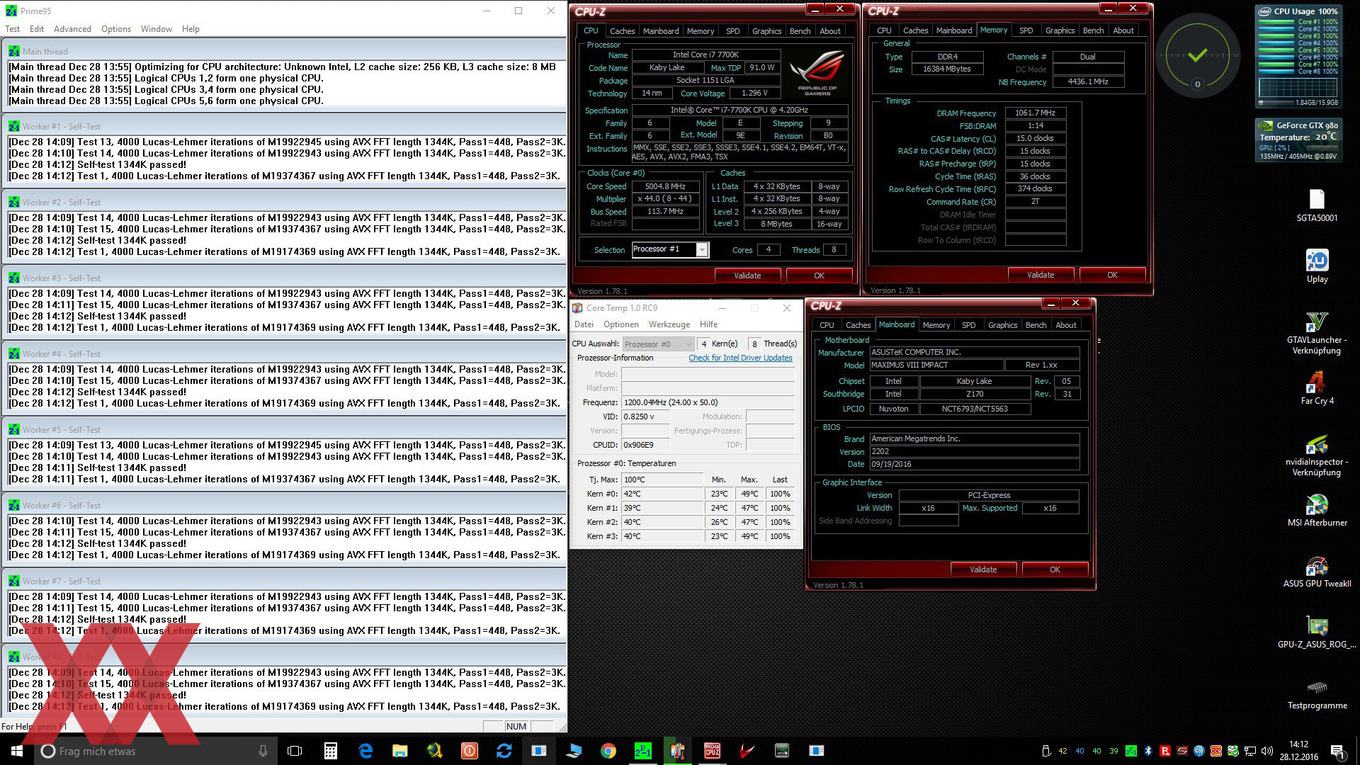This screenshot has height=765, width=1360.
Task: Open the Test menu in Prime95
Action: 13,29
